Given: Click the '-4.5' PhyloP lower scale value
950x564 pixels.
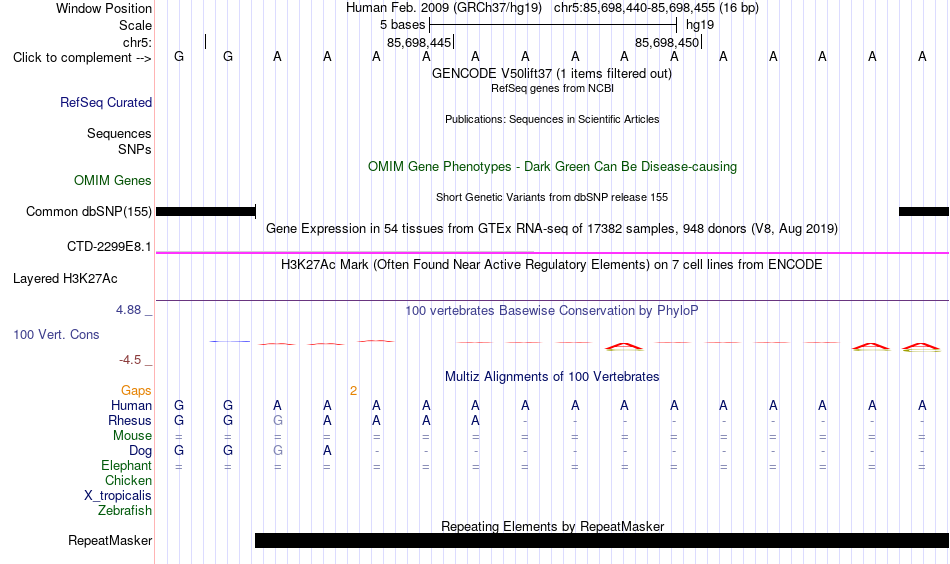Looking at the screenshot, I should [130, 360].
